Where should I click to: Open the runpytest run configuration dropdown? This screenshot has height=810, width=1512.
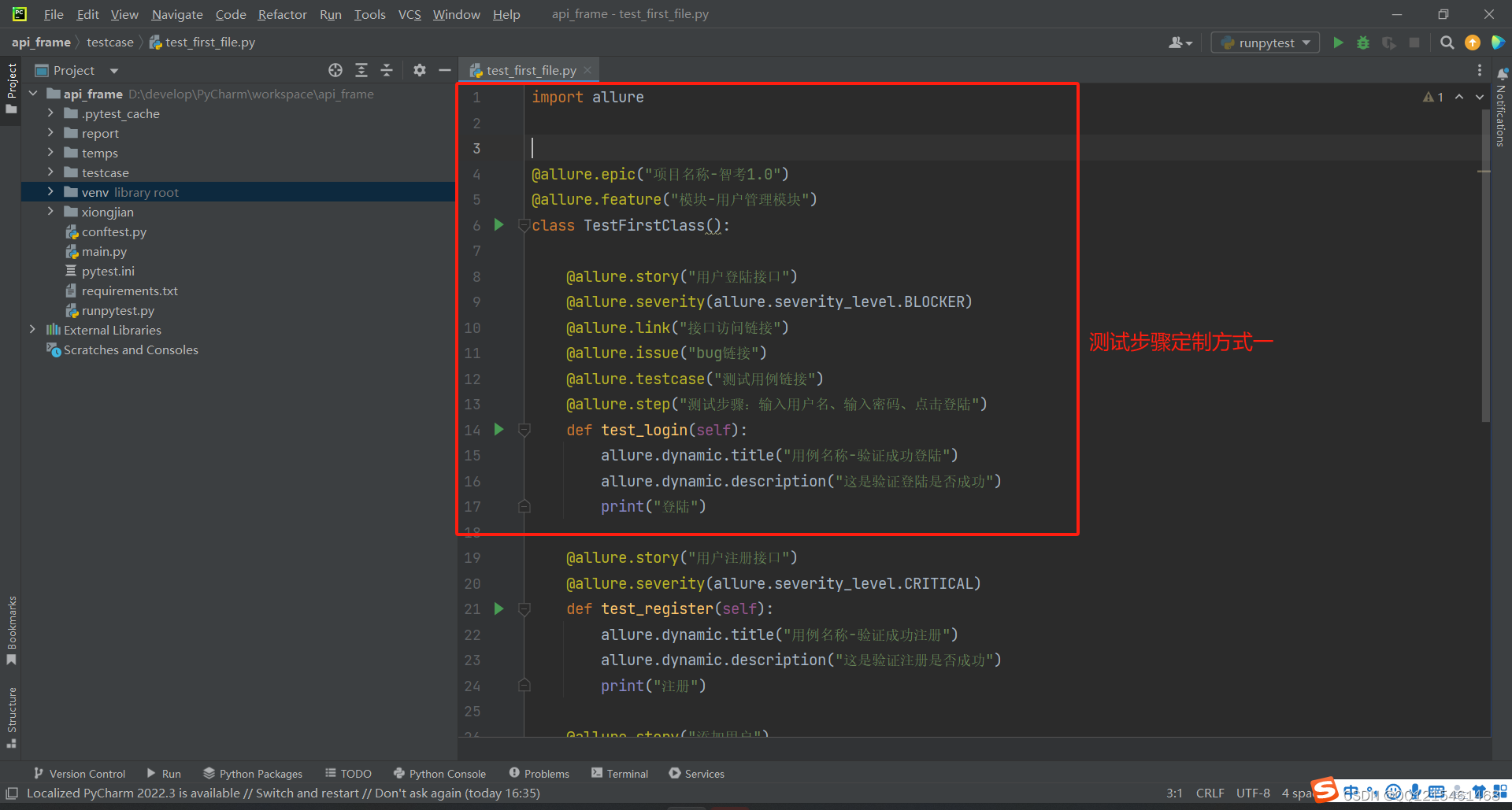click(1266, 43)
